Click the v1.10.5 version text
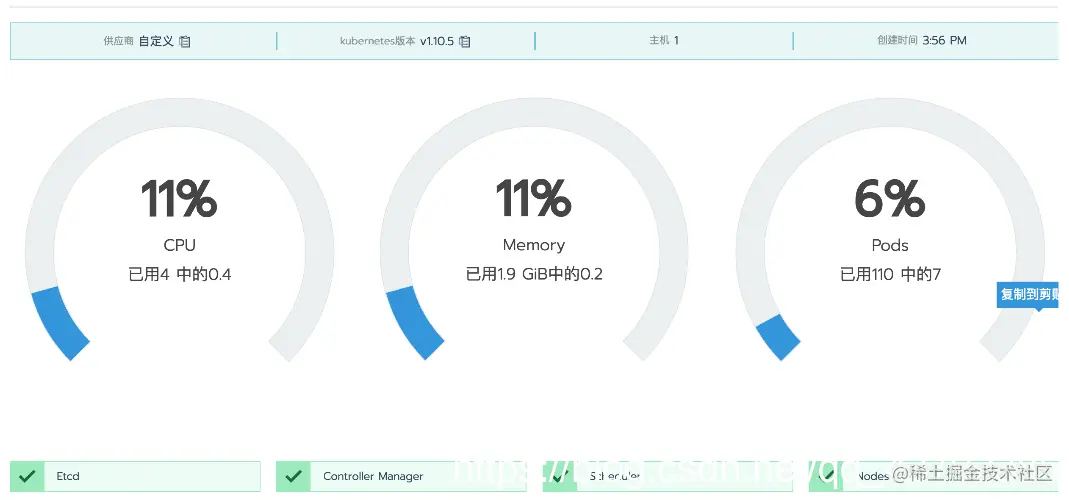The image size is (1069, 500). pyautogui.click(x=437, y=41)
